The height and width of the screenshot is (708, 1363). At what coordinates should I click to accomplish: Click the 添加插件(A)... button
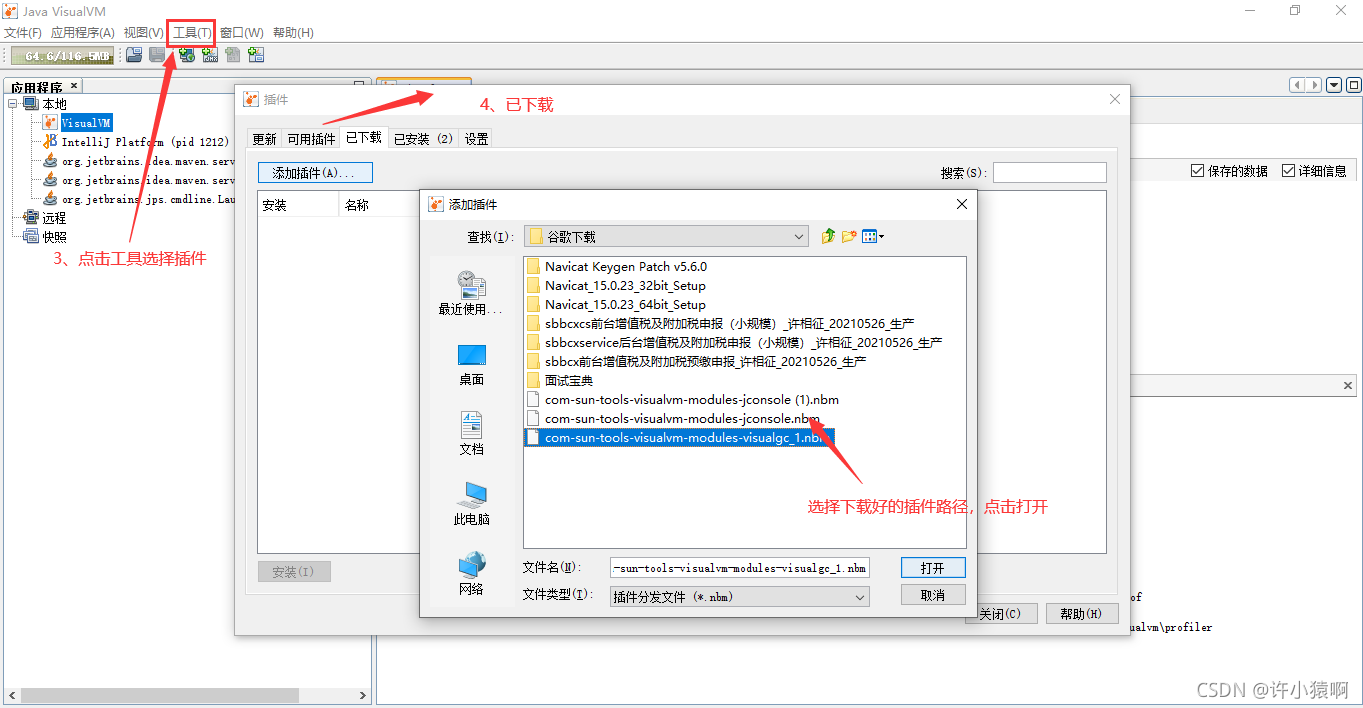pos(315,173)
